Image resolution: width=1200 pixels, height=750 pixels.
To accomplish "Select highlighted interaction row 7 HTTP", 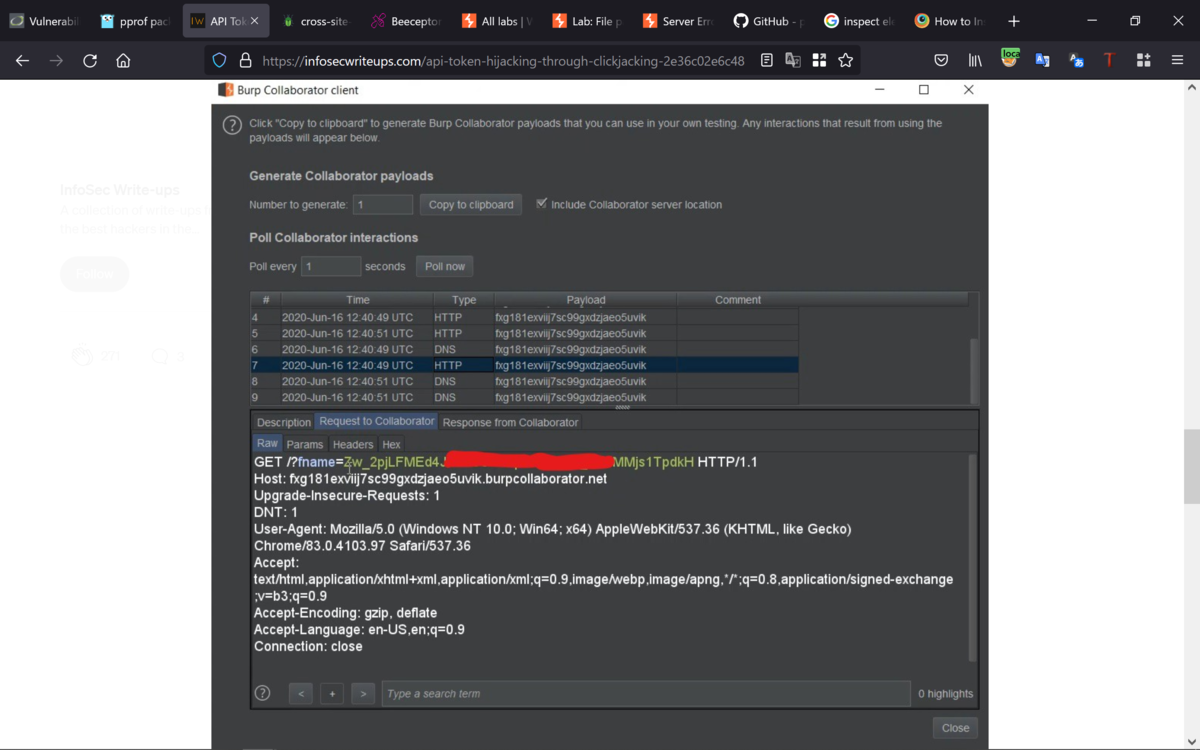I will [524, 365].
